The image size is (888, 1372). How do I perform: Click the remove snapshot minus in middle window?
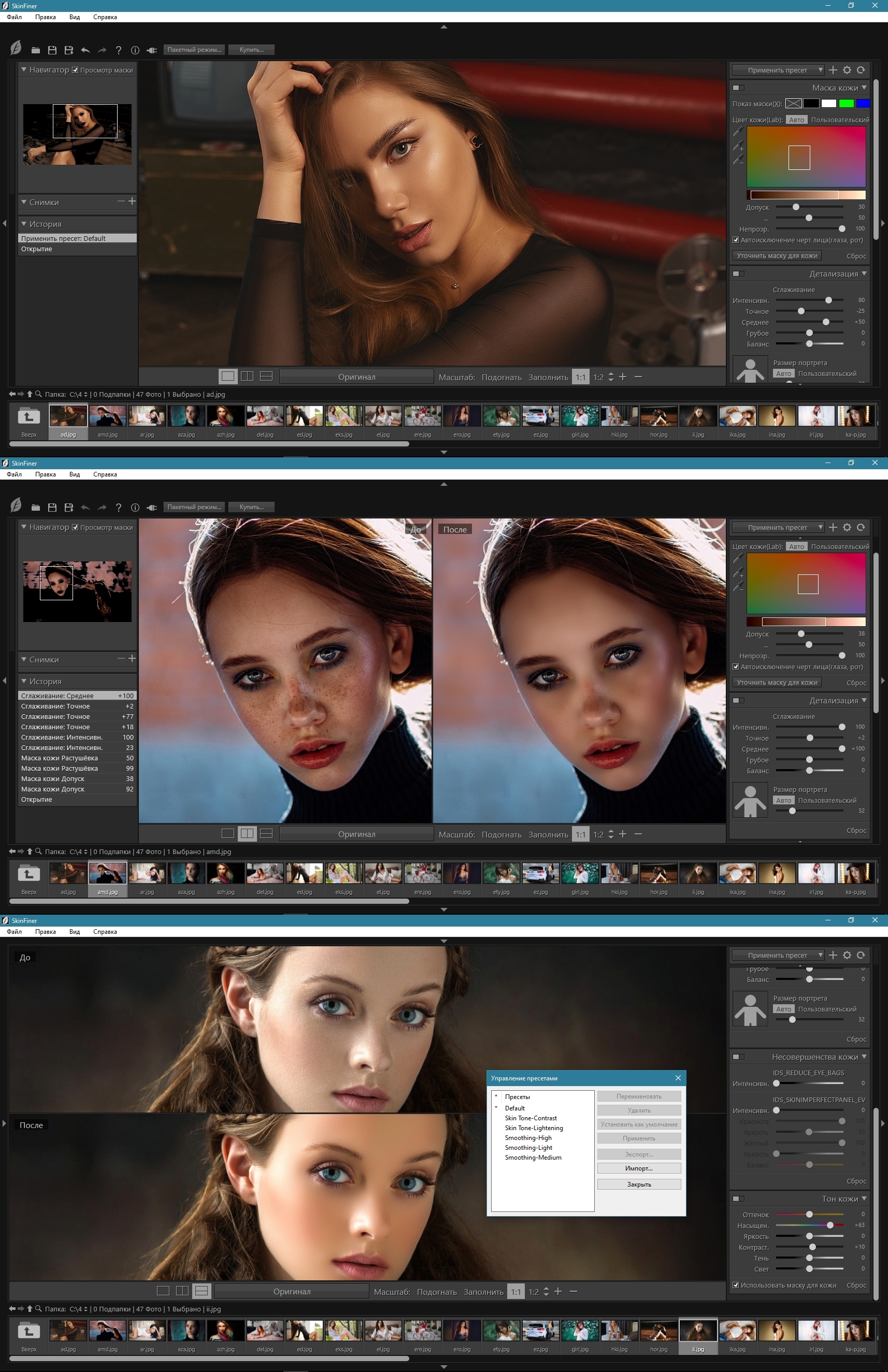pyautogui.click(x=121, y=658)
